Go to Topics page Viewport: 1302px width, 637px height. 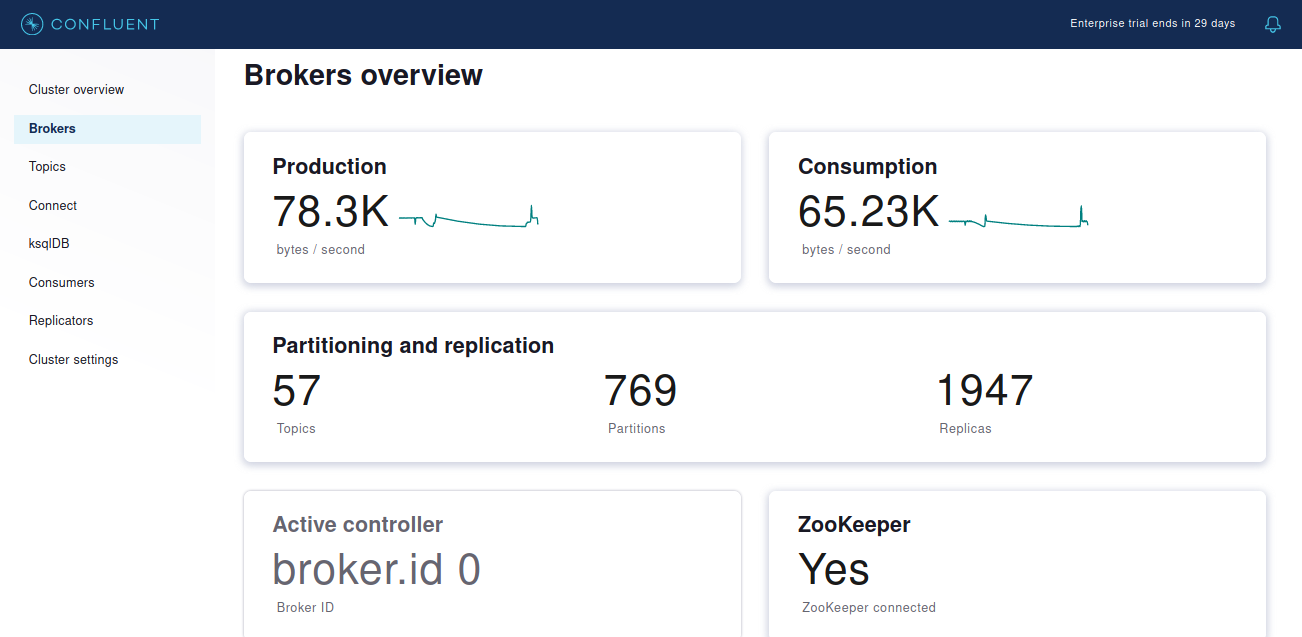48,167
